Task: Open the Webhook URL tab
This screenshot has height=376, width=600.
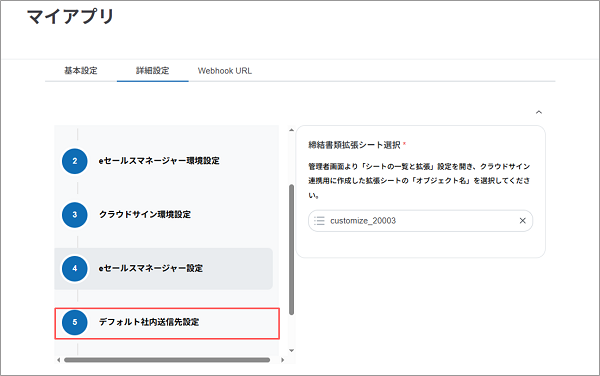Action: point(225,71)
